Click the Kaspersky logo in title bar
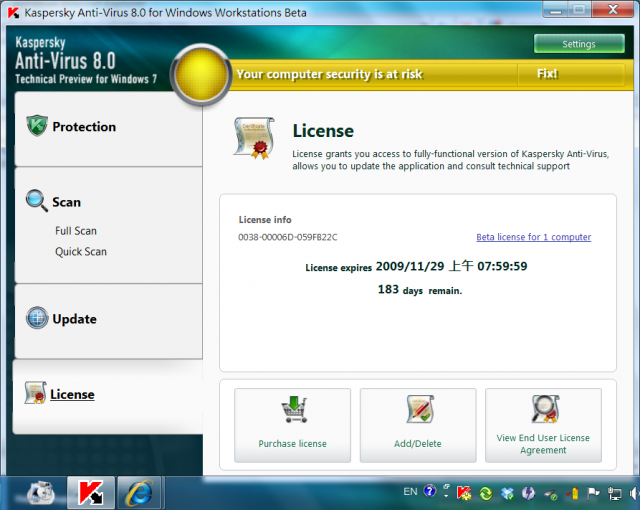The image size is (640, 510). pyautogui.click(x=13, y=13)
